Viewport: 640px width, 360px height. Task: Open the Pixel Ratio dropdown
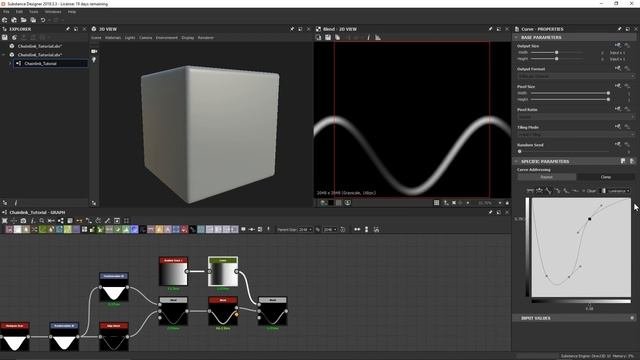pos(576,117)
